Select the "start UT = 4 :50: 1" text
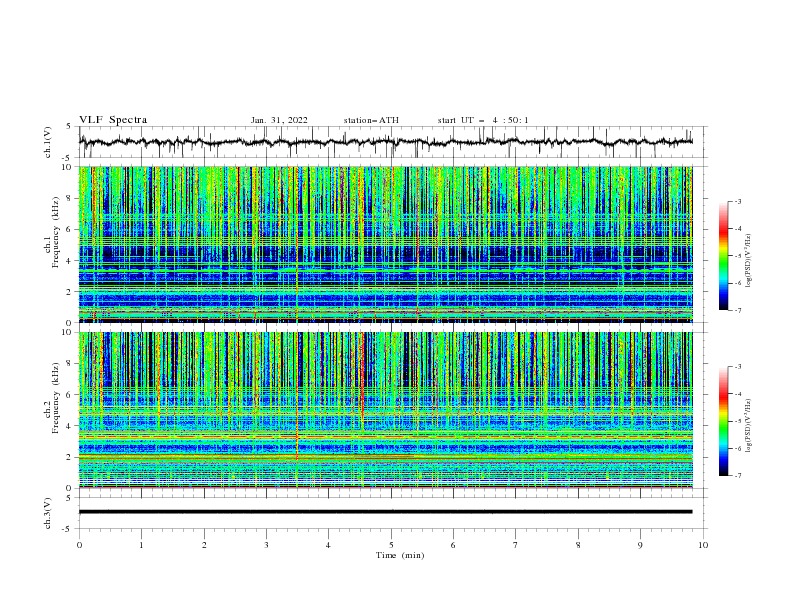The height and width of the screenshot is (612, 792). click(x=483, y=120)
